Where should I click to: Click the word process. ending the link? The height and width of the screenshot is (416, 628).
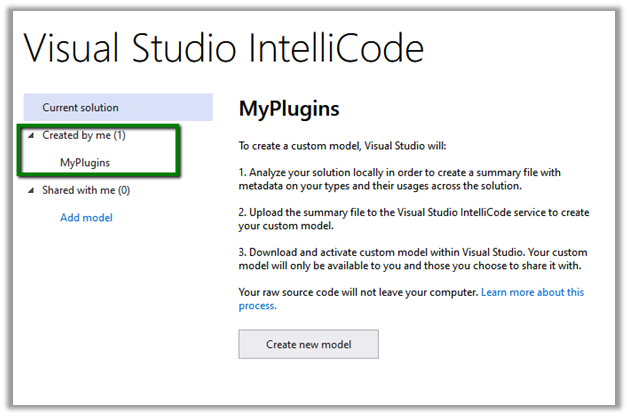point(257,306)
